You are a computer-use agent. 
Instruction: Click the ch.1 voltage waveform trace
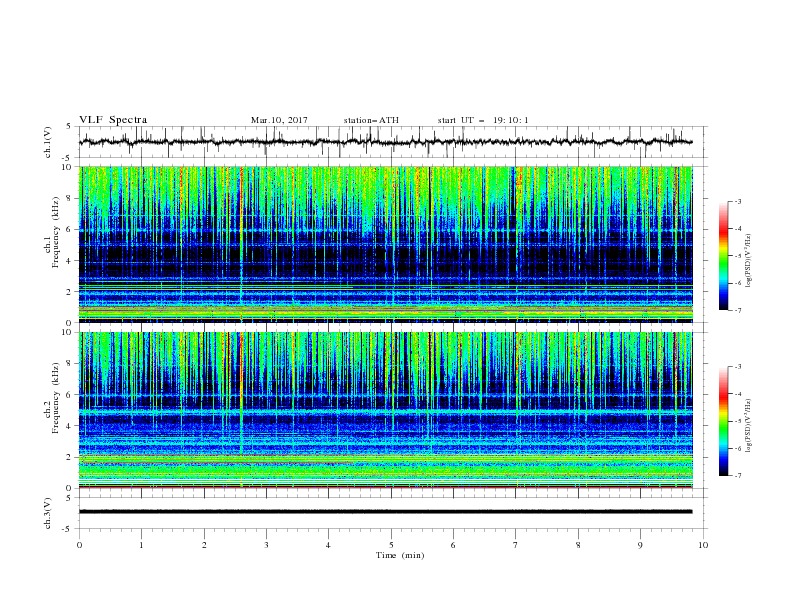click(385, 142)
